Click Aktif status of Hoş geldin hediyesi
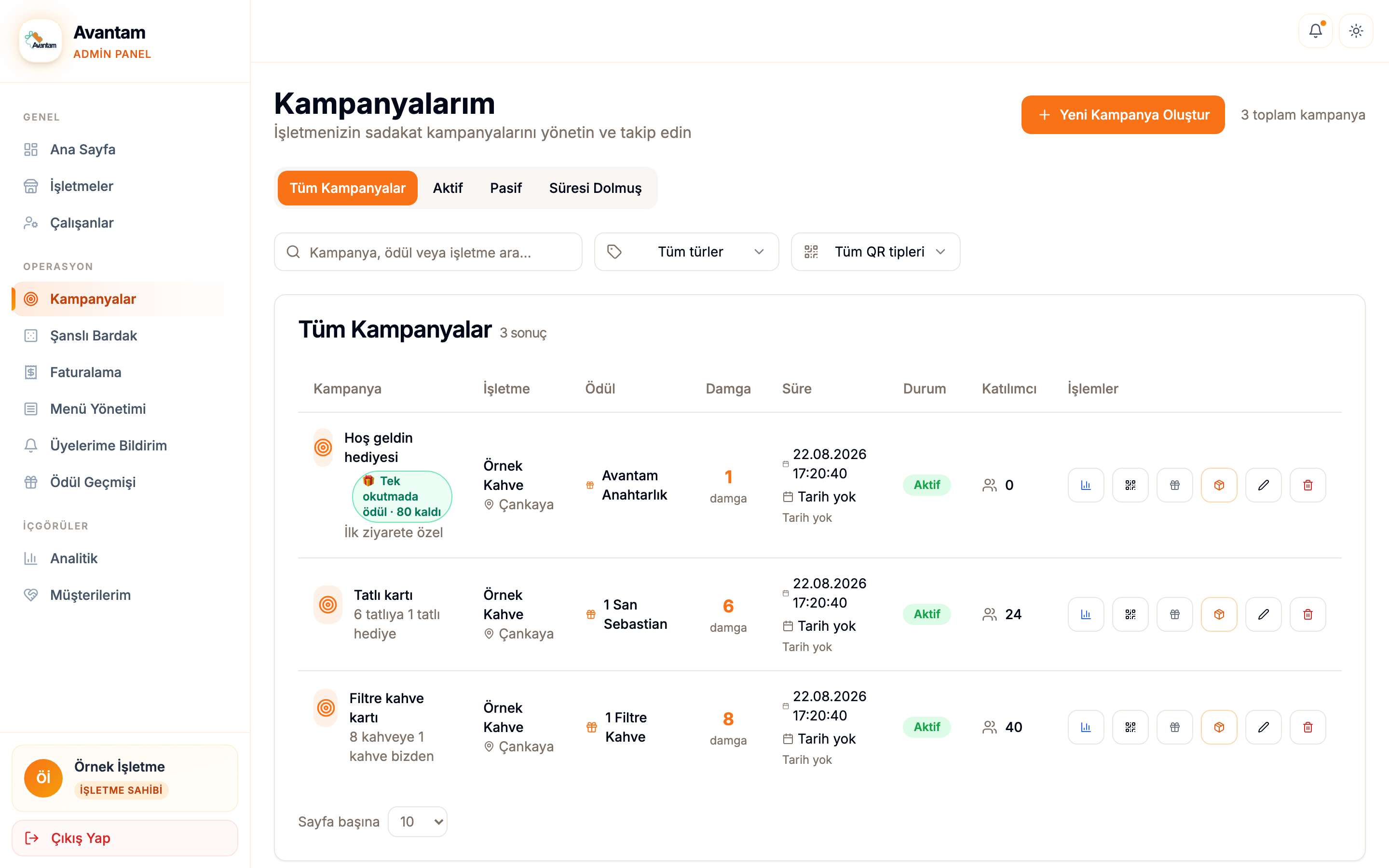The width and height of the screenshot is (1389, 868). click(x=926, y=485)
